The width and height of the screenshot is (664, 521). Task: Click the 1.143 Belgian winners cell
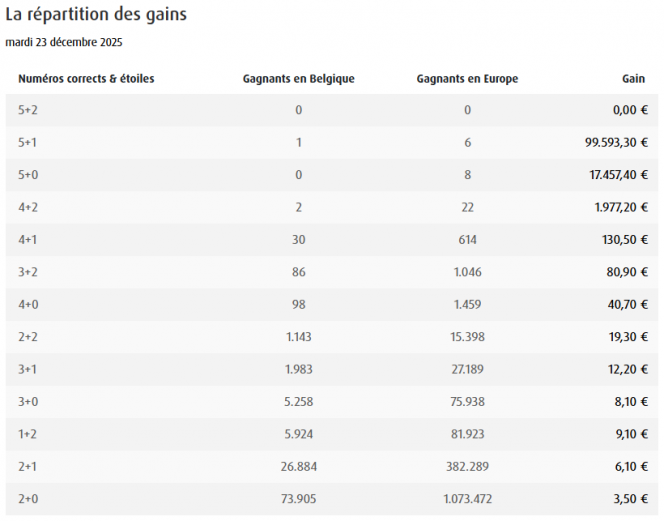click(x=298, y=337)
